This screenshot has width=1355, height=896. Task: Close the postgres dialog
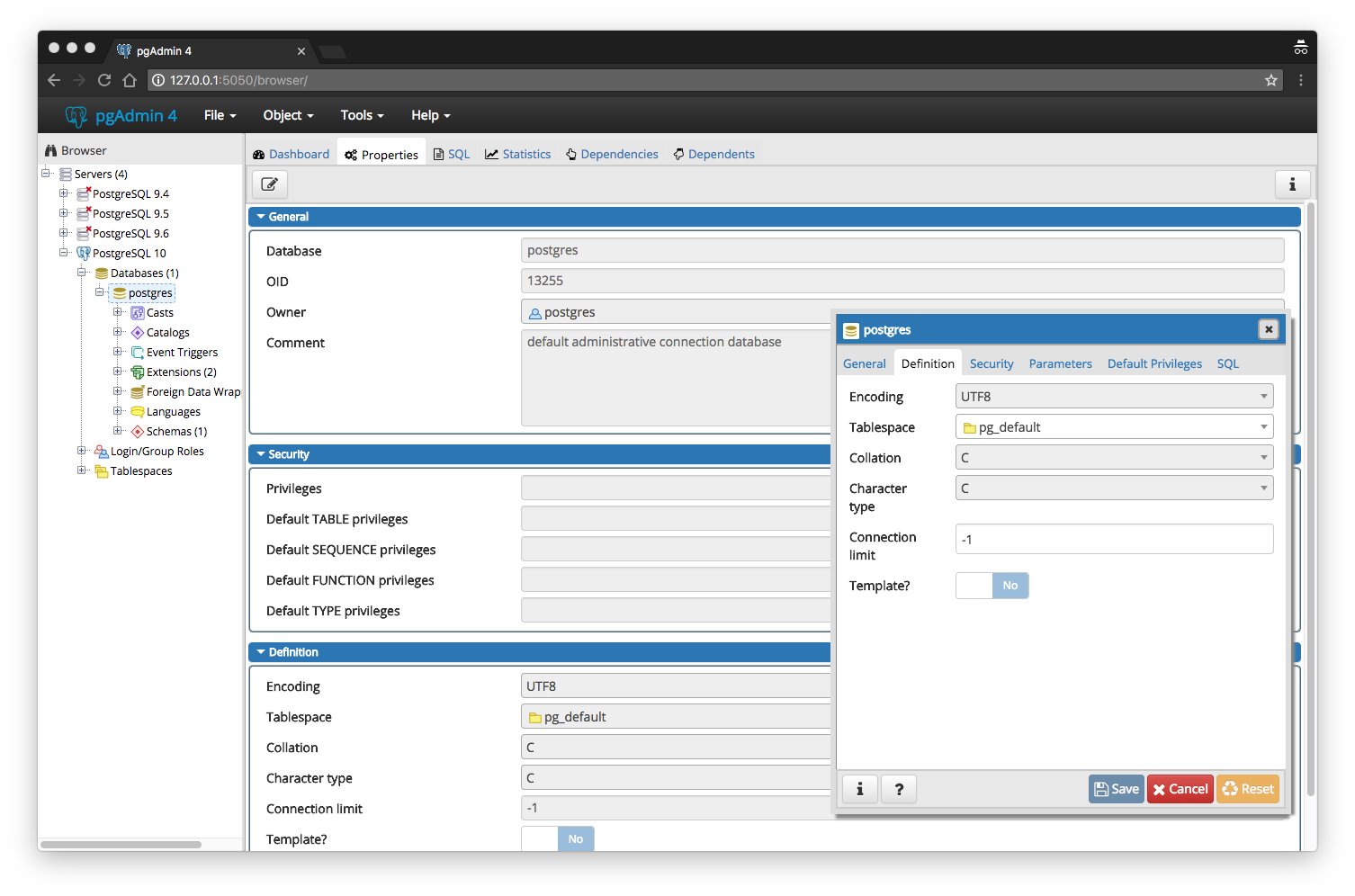click(1268, 329)
